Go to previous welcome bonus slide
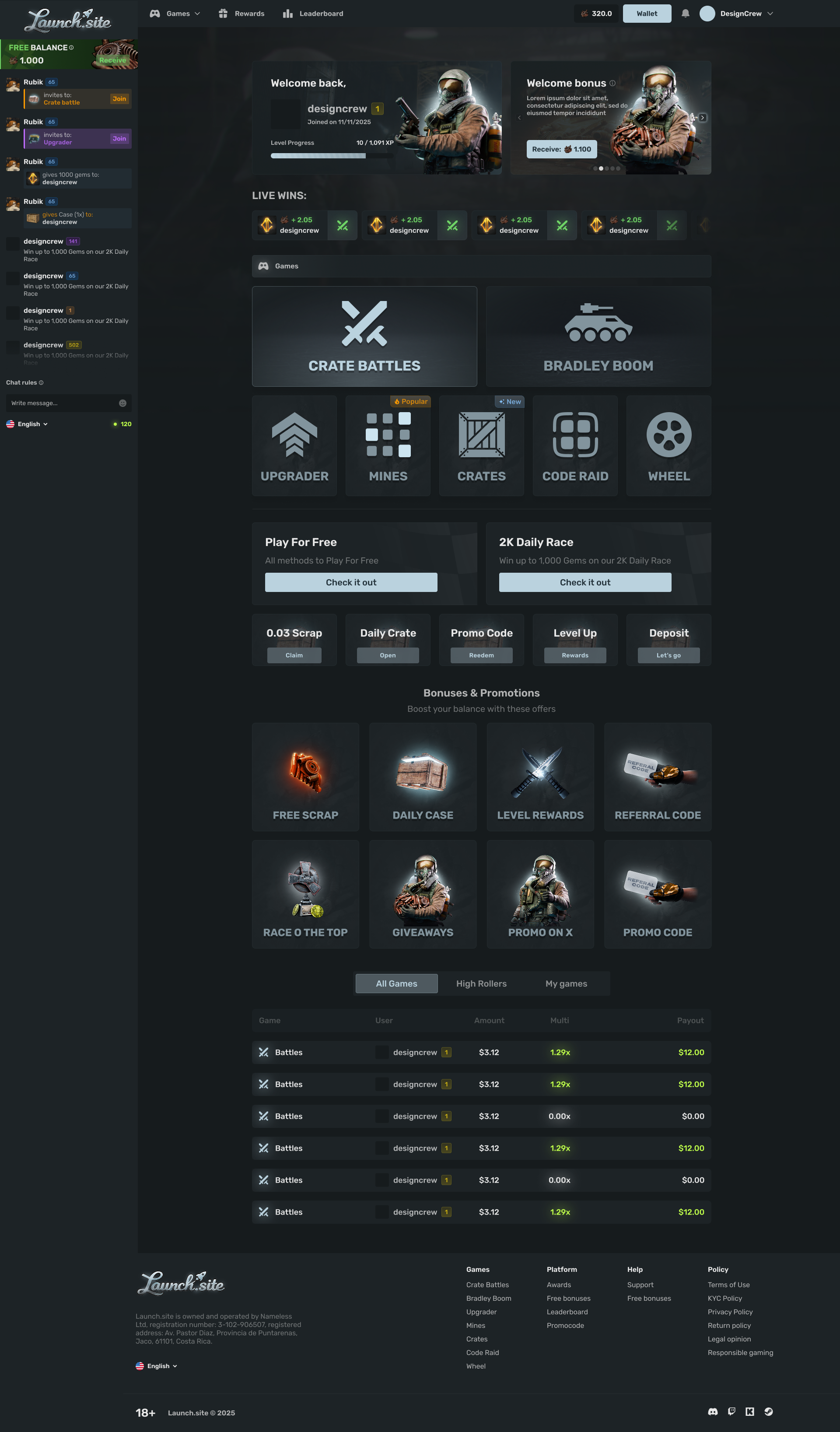 click(x=519, y=118)
